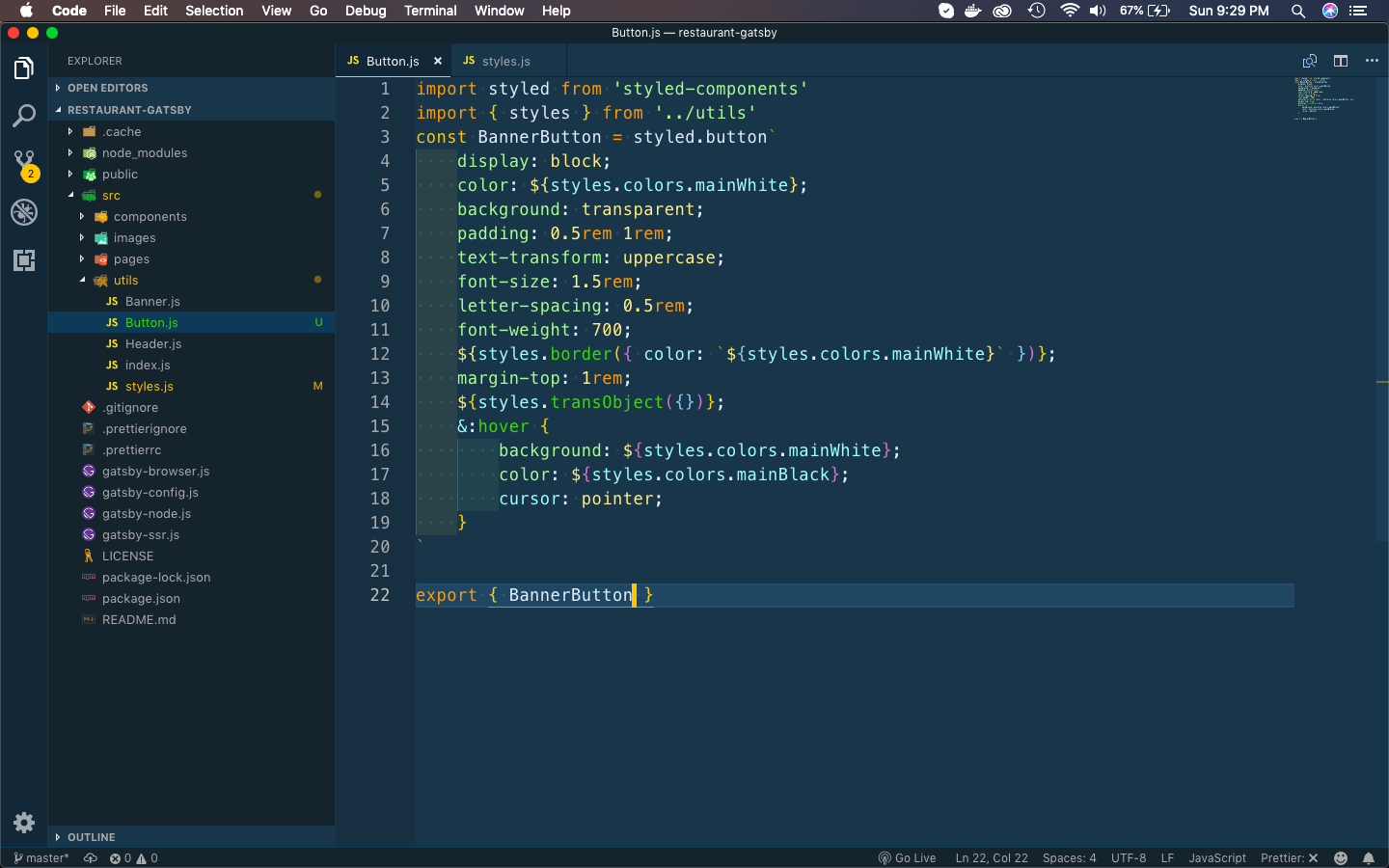Expand the node_modules folder
The height and width of the screenshot is (868, 1389).
[x=191, y=153]
